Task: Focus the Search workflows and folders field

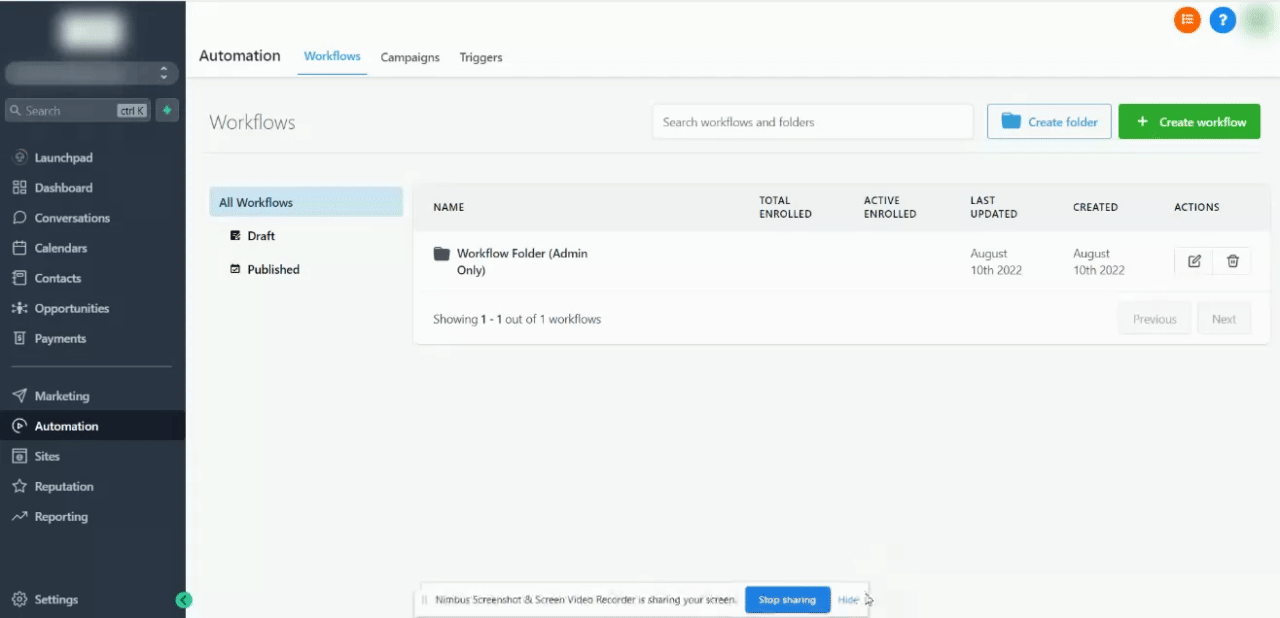Action: tap(813, 122)
